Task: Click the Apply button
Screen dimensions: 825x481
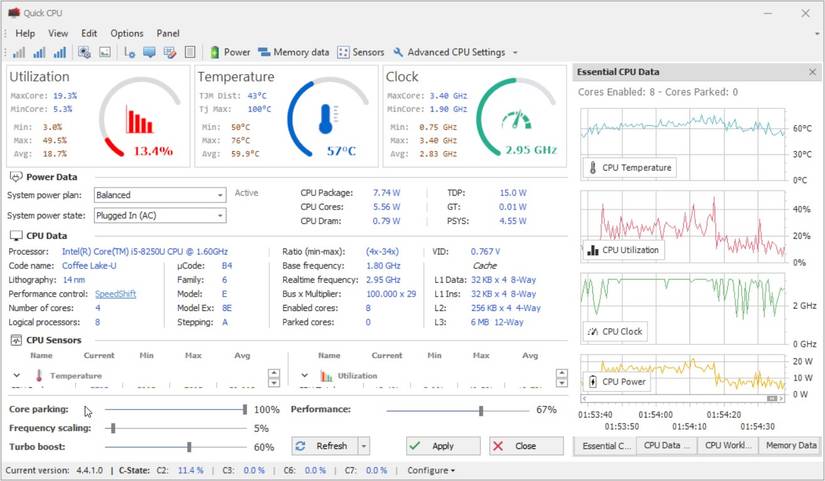Action: [443, 446]
